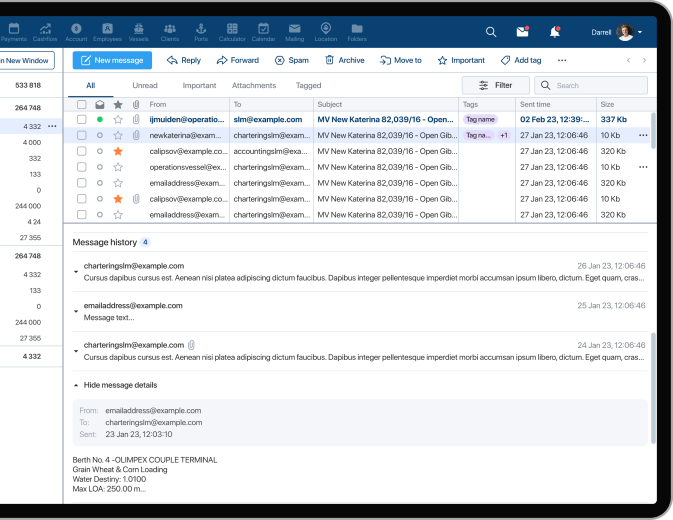Open the Folders icon
The image size is (673, 520).
click(357, 29)
